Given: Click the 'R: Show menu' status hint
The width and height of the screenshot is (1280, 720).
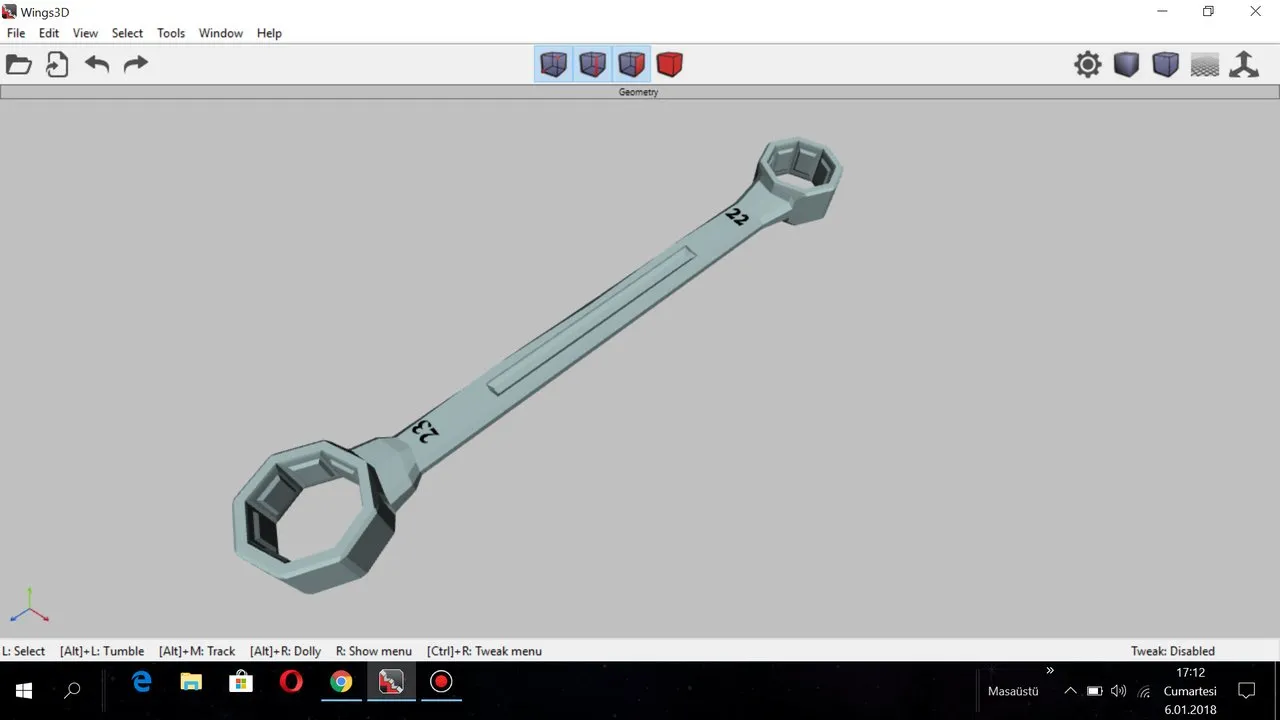Looking at the screenshot, I should click(x=374, y=651).
